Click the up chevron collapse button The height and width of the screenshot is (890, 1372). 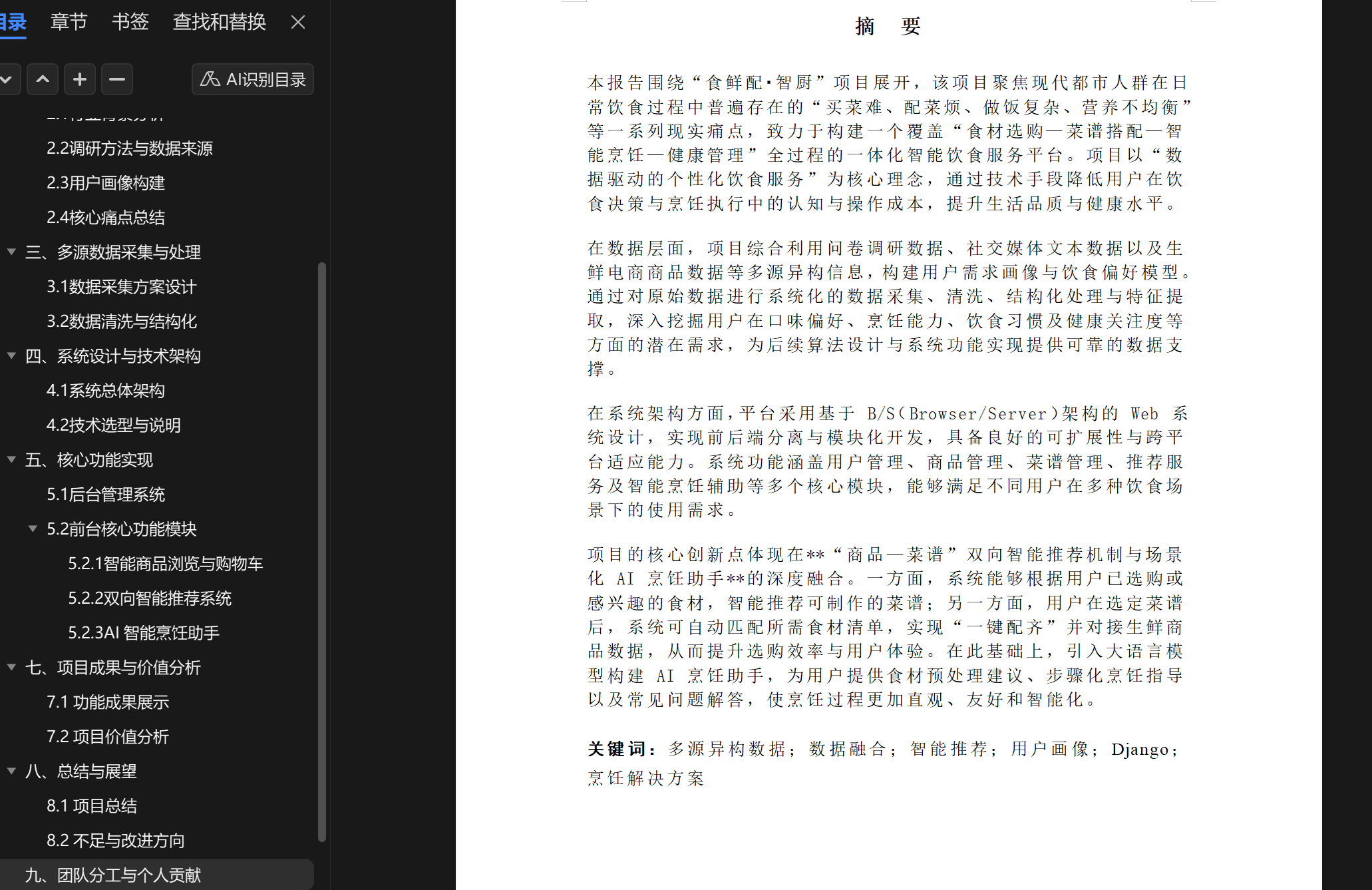pos(43,80)
